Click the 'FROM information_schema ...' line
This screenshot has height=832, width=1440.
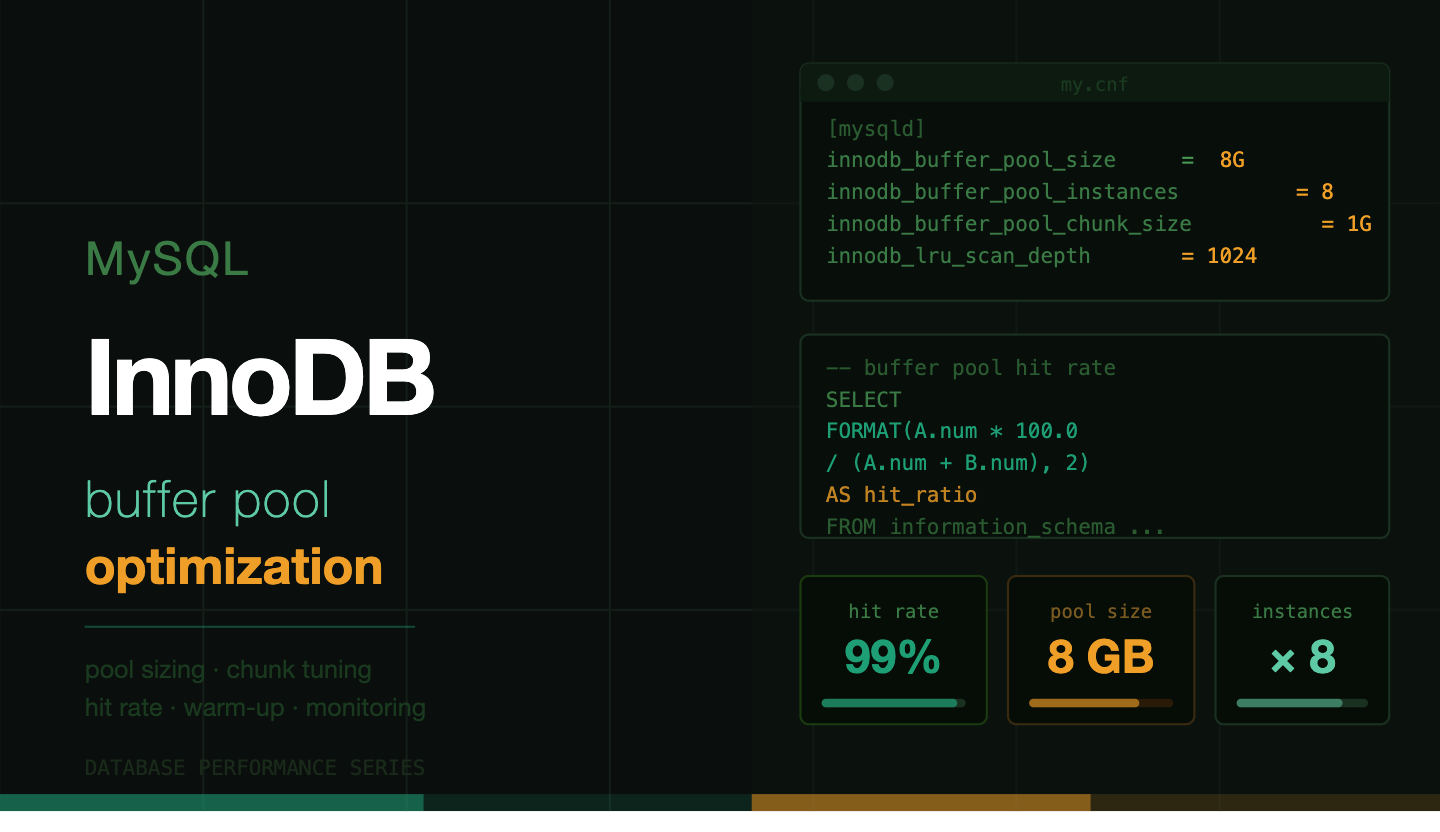(996, 527)
